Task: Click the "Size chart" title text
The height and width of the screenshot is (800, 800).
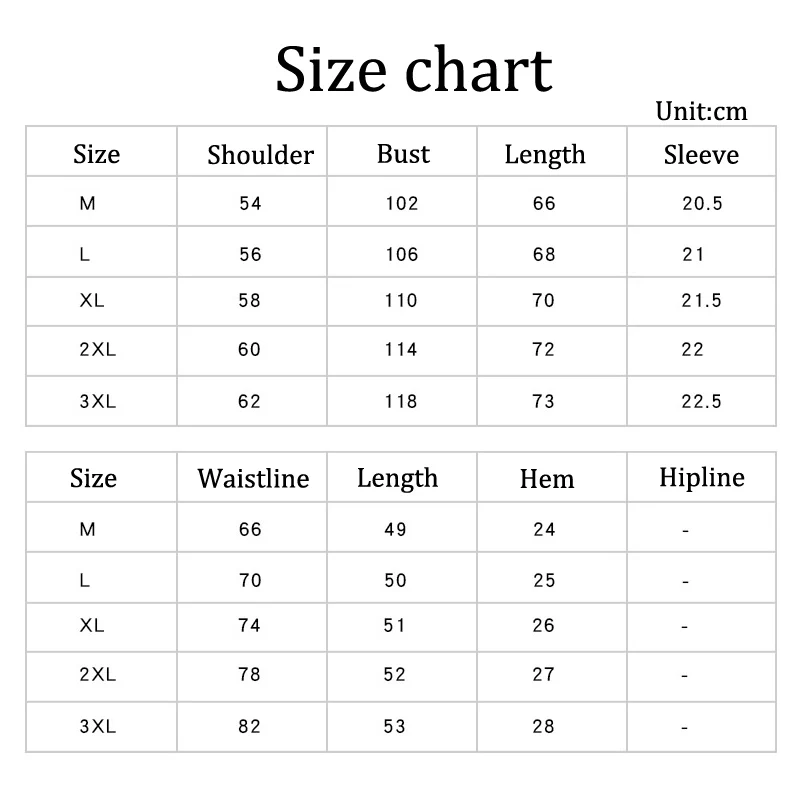Action: [x=413, y=69]
